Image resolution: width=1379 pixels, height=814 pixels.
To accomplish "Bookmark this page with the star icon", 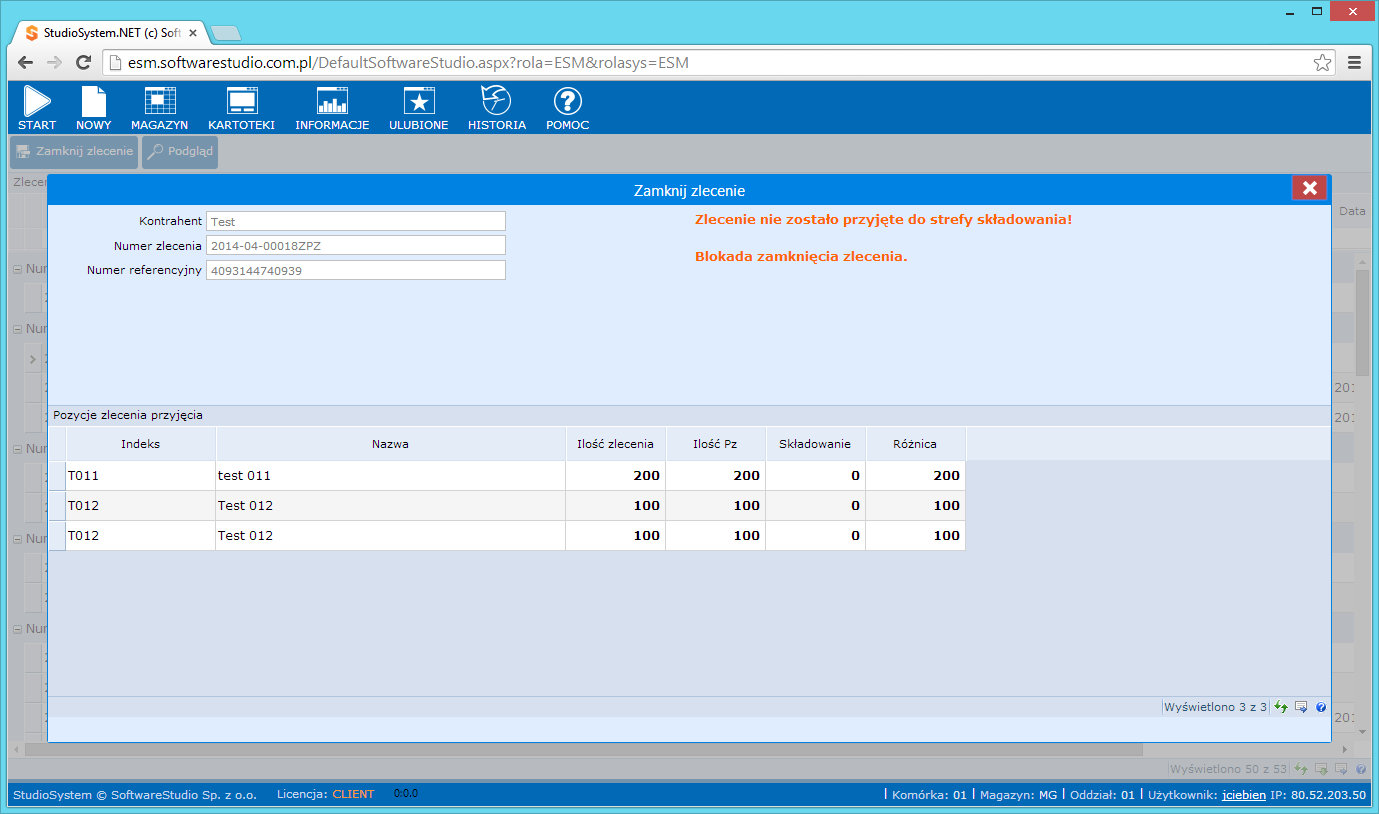I will point(1322,63).
